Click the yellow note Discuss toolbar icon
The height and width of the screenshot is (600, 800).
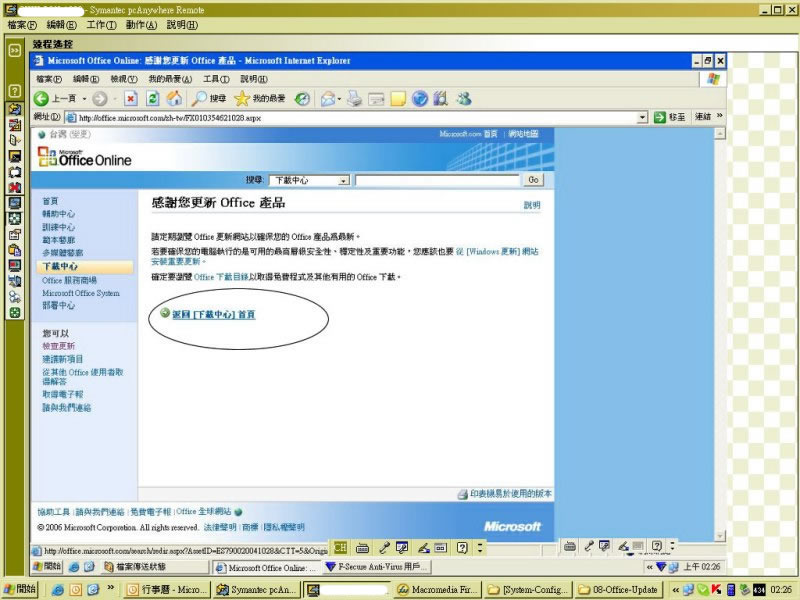coord(397,99)
